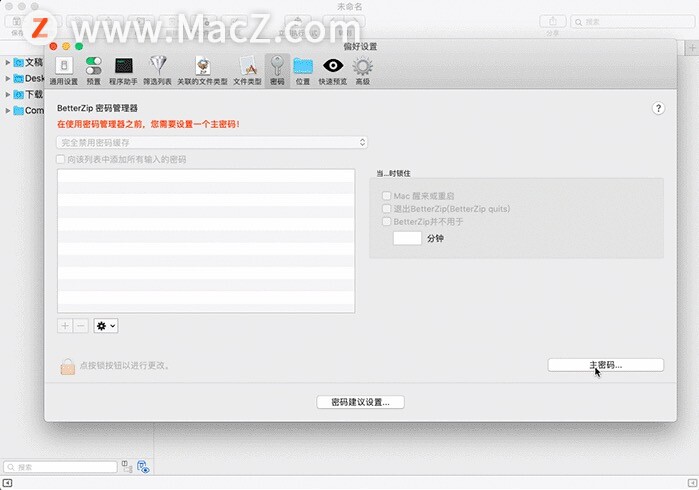Expand the Com folder in sidebar

point(8,111)
